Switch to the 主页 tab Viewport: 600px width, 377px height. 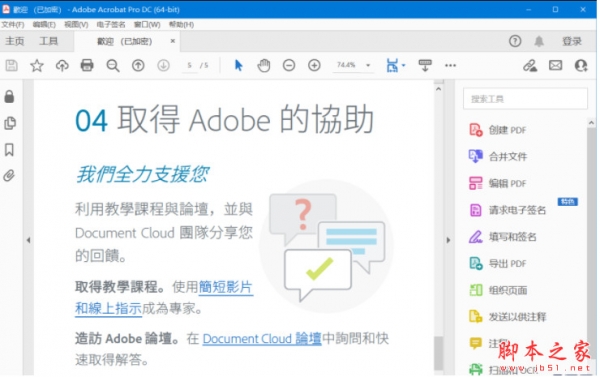pyautogui.click(x=15, y=41)
